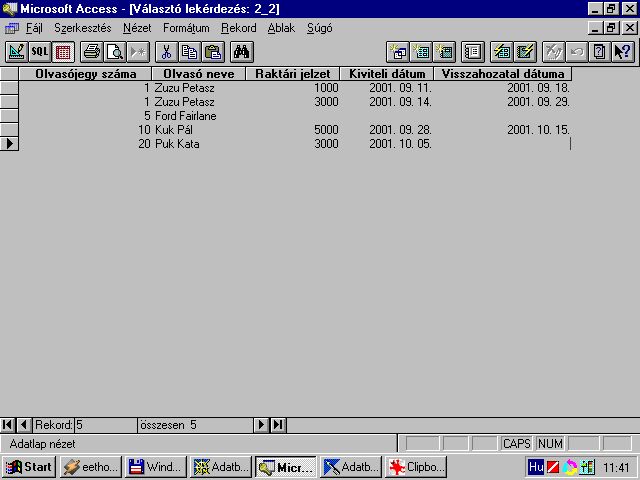Select the Raktári jelzet column header
The height and width of the screenshot is (480, 640).
pos(293,74)
